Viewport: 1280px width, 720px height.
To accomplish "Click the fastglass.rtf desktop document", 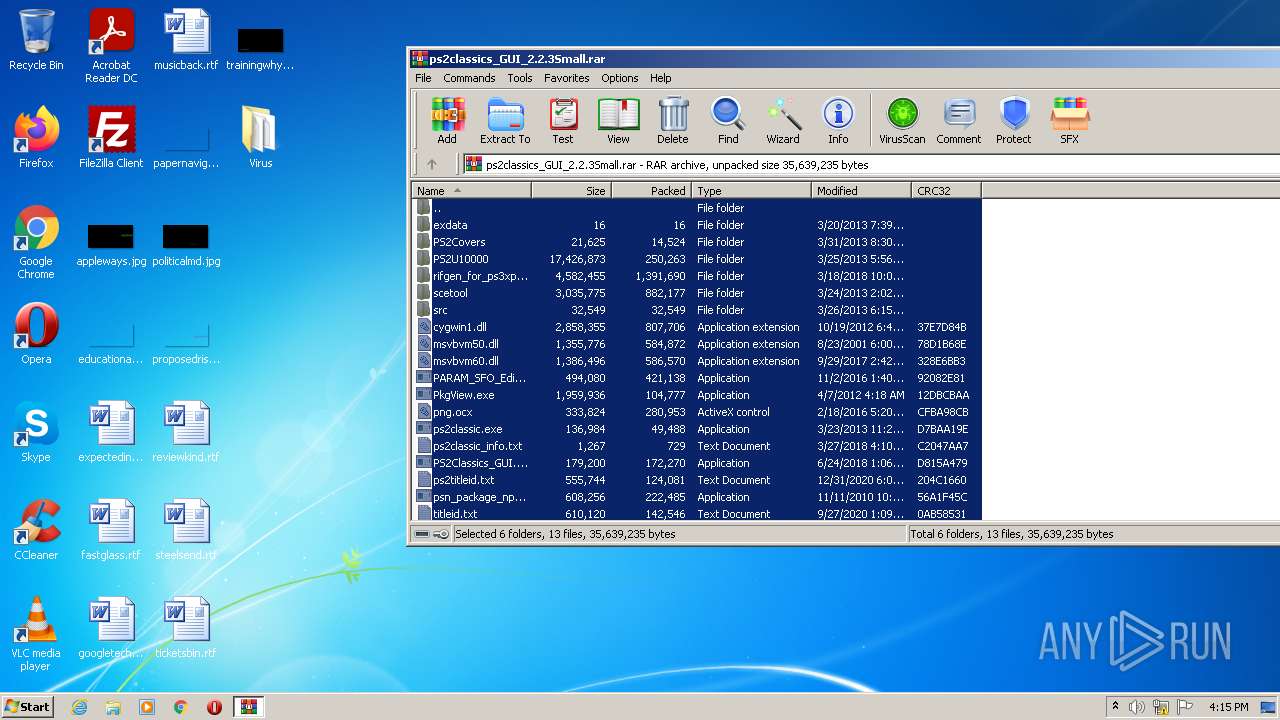I will point(111,530).
